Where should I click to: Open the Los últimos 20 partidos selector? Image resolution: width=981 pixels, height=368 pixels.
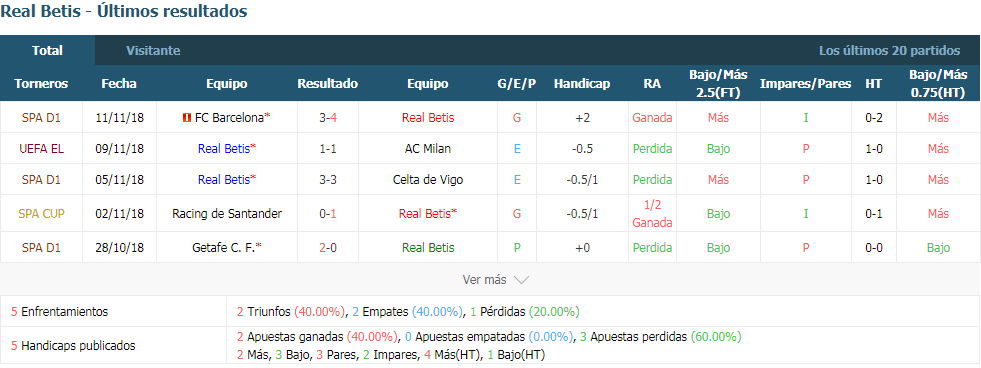click(x=889, y=51)
